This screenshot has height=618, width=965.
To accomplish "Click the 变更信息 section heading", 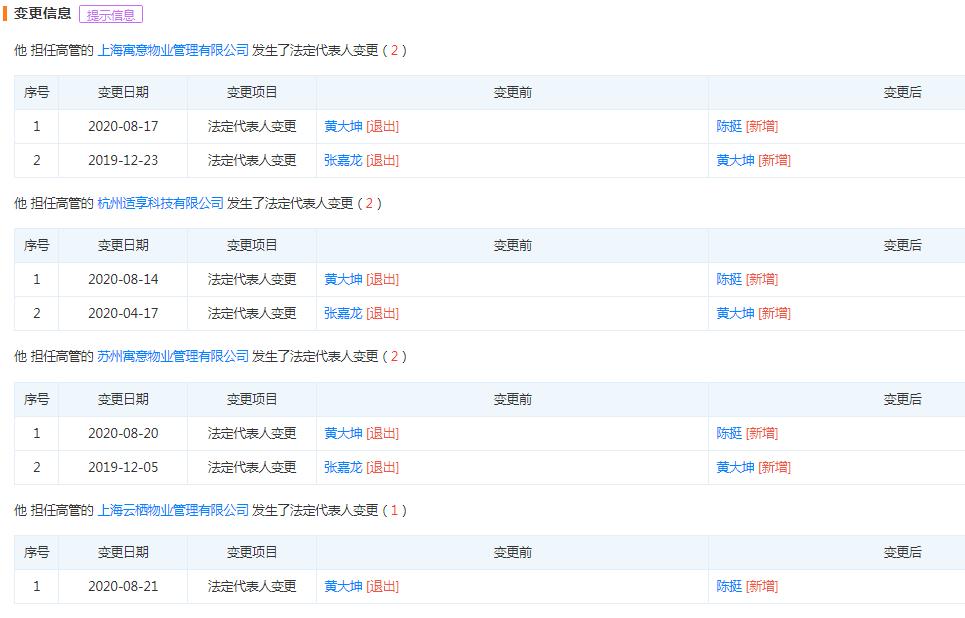I will (42, 14).
